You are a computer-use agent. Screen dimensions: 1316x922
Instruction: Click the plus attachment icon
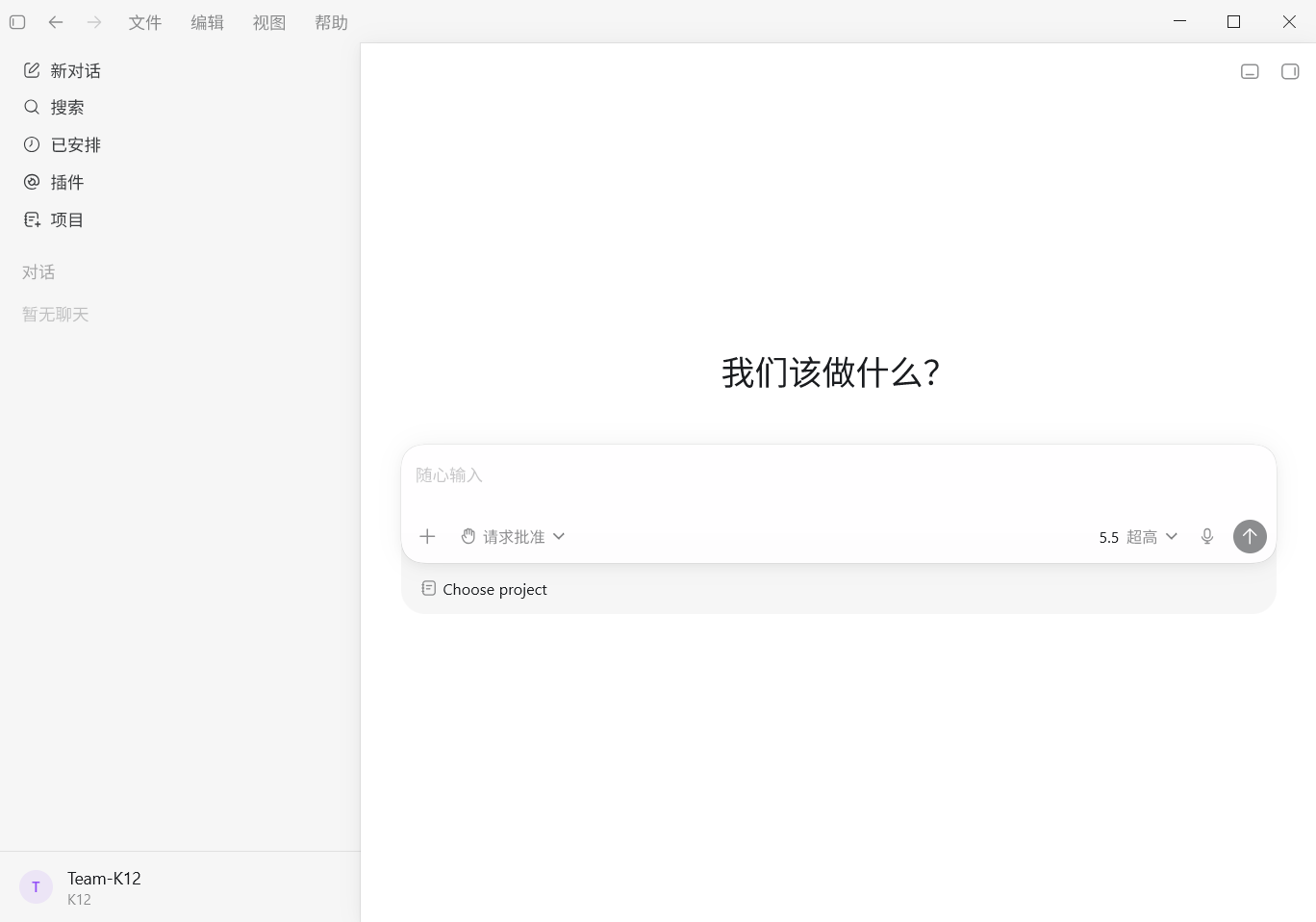click(x=427, y=536)
